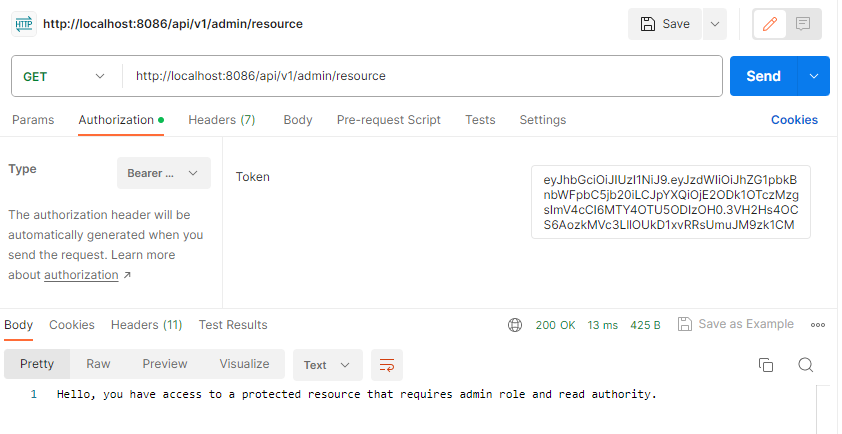Click Save as Example

coord(736,324)
